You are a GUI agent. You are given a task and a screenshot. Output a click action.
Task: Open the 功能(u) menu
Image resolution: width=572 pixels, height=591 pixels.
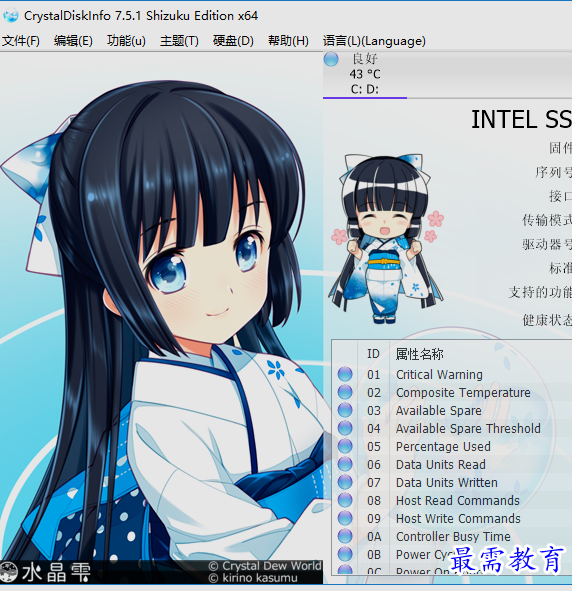[126, 41]
